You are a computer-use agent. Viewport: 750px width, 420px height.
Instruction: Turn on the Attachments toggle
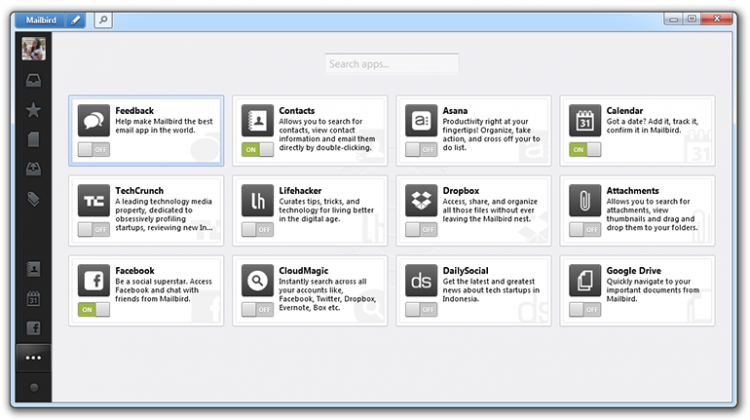pos(585,230)
